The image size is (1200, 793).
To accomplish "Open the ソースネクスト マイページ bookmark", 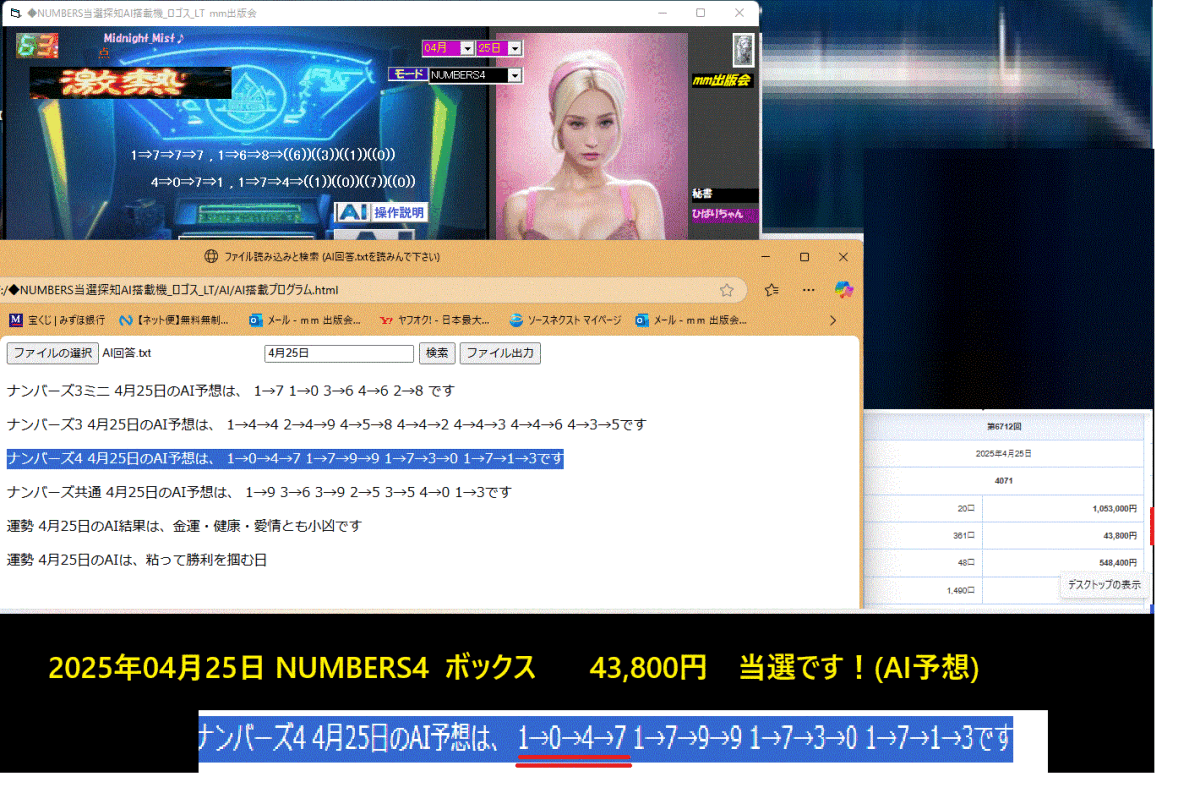I will pyautogui.click(x=565, y=321).
